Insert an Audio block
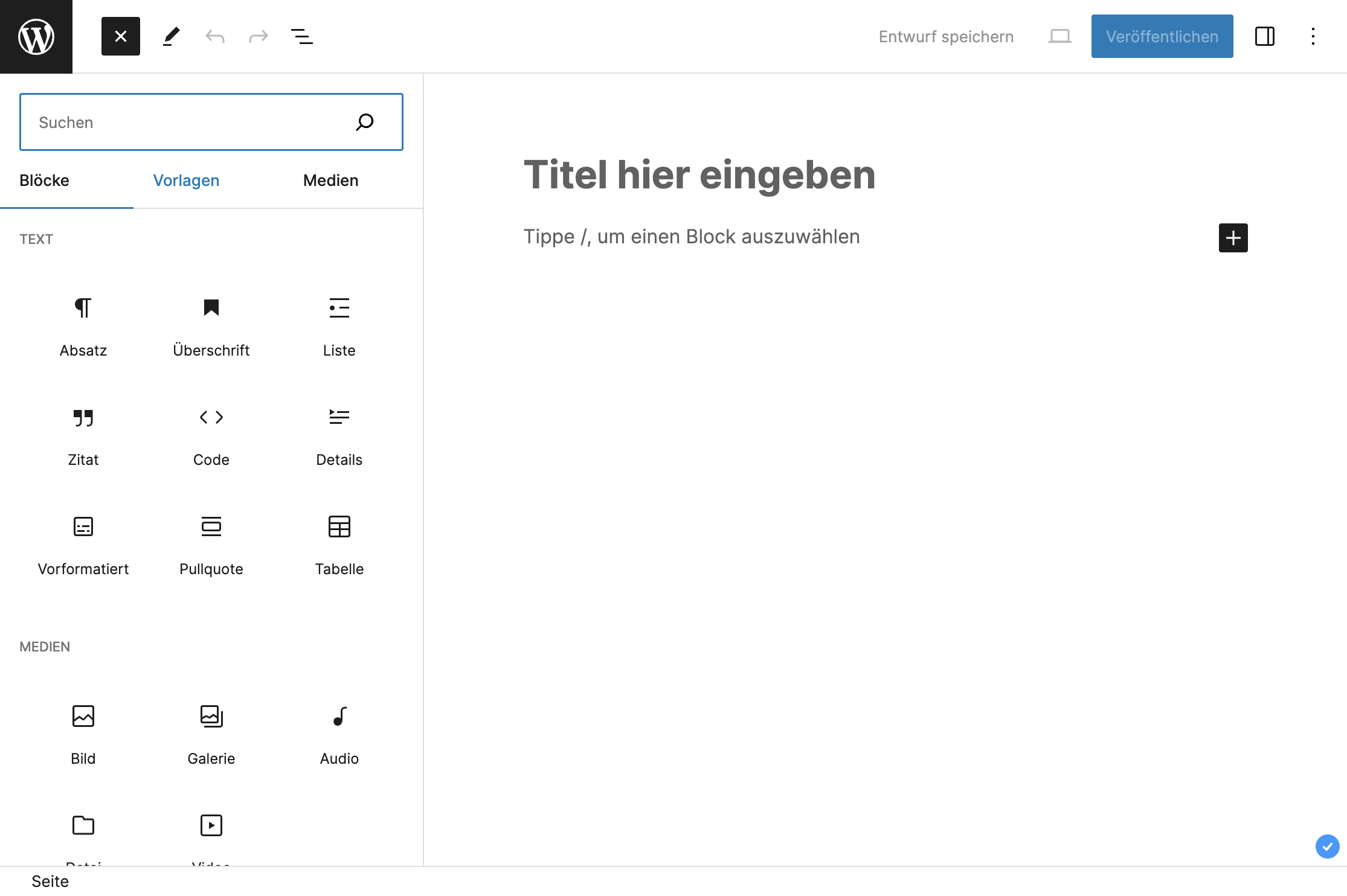1347x896 pixels. tap(339, 734)
